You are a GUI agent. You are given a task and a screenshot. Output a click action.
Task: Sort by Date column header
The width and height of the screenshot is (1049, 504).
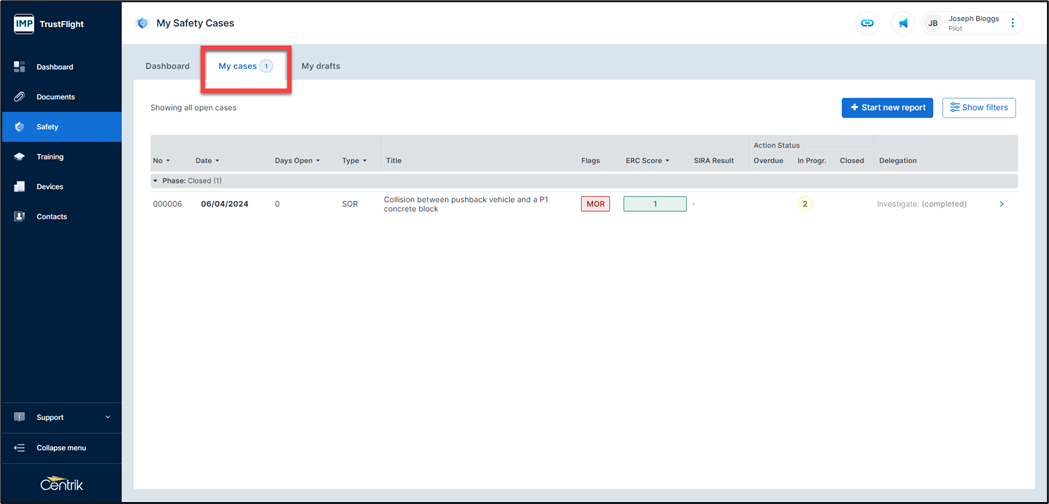tap(207, 160)
